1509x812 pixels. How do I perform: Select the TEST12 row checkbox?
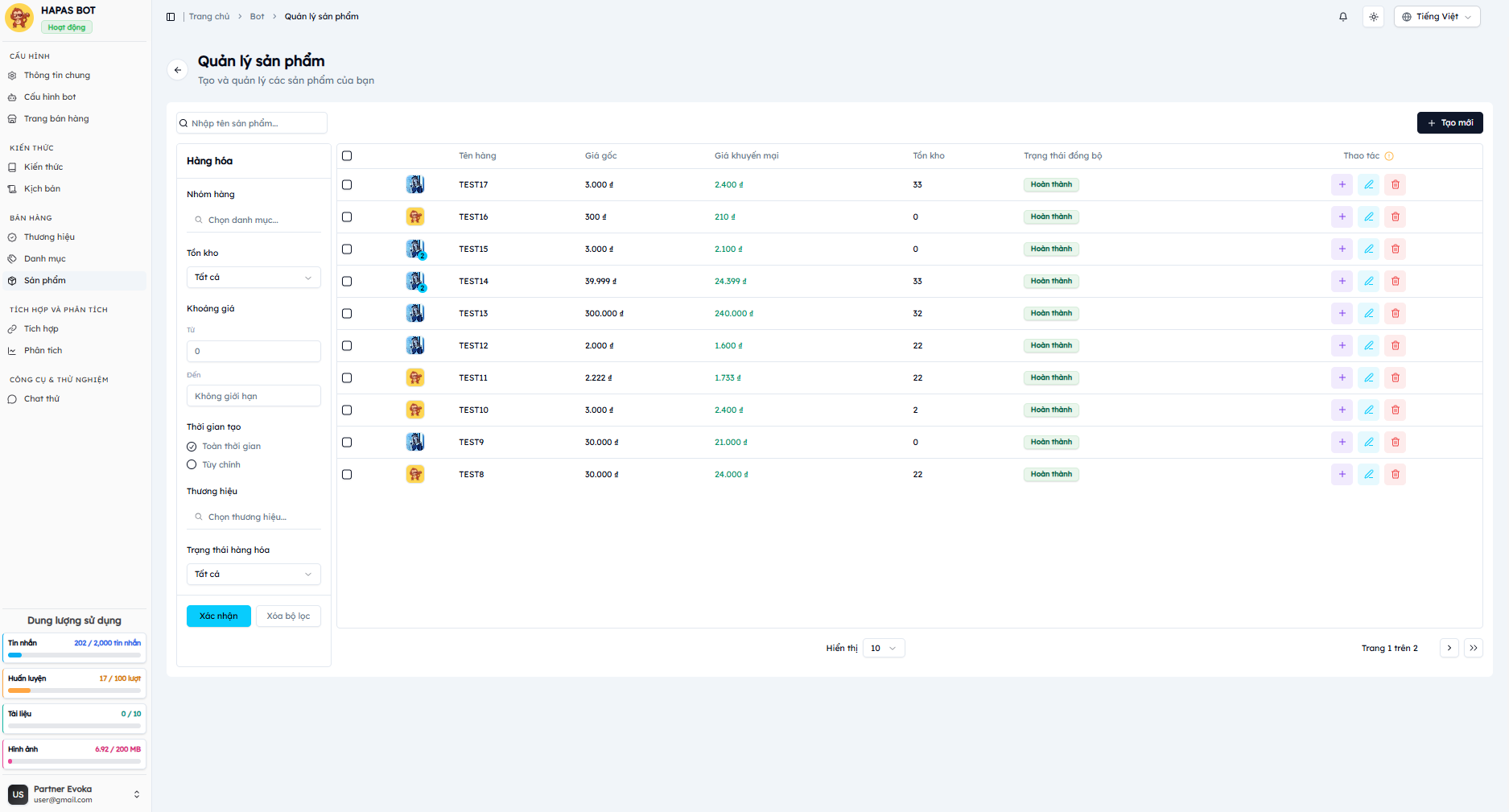pos(347,345)
